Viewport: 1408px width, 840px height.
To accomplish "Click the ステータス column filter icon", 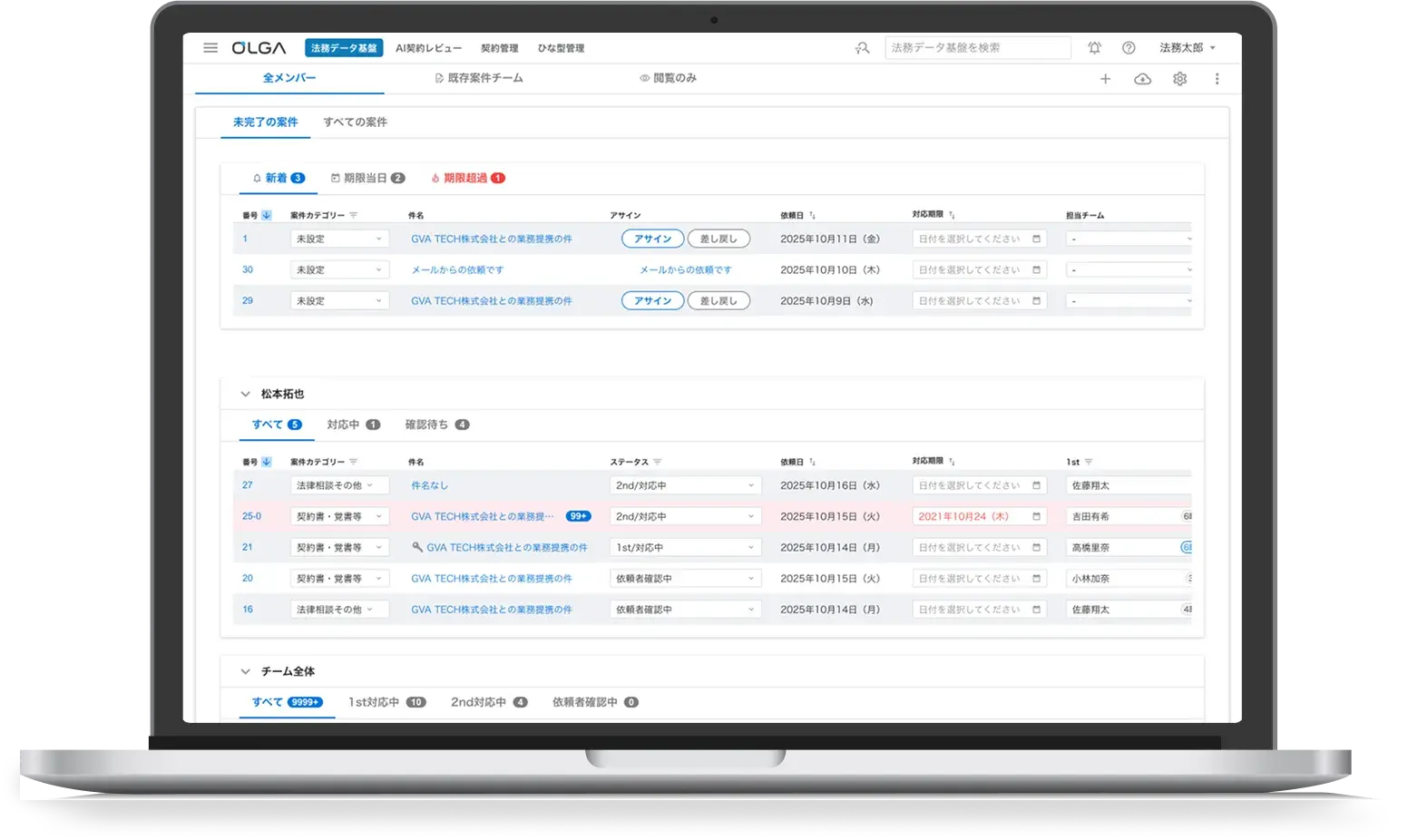I will 658,462.
